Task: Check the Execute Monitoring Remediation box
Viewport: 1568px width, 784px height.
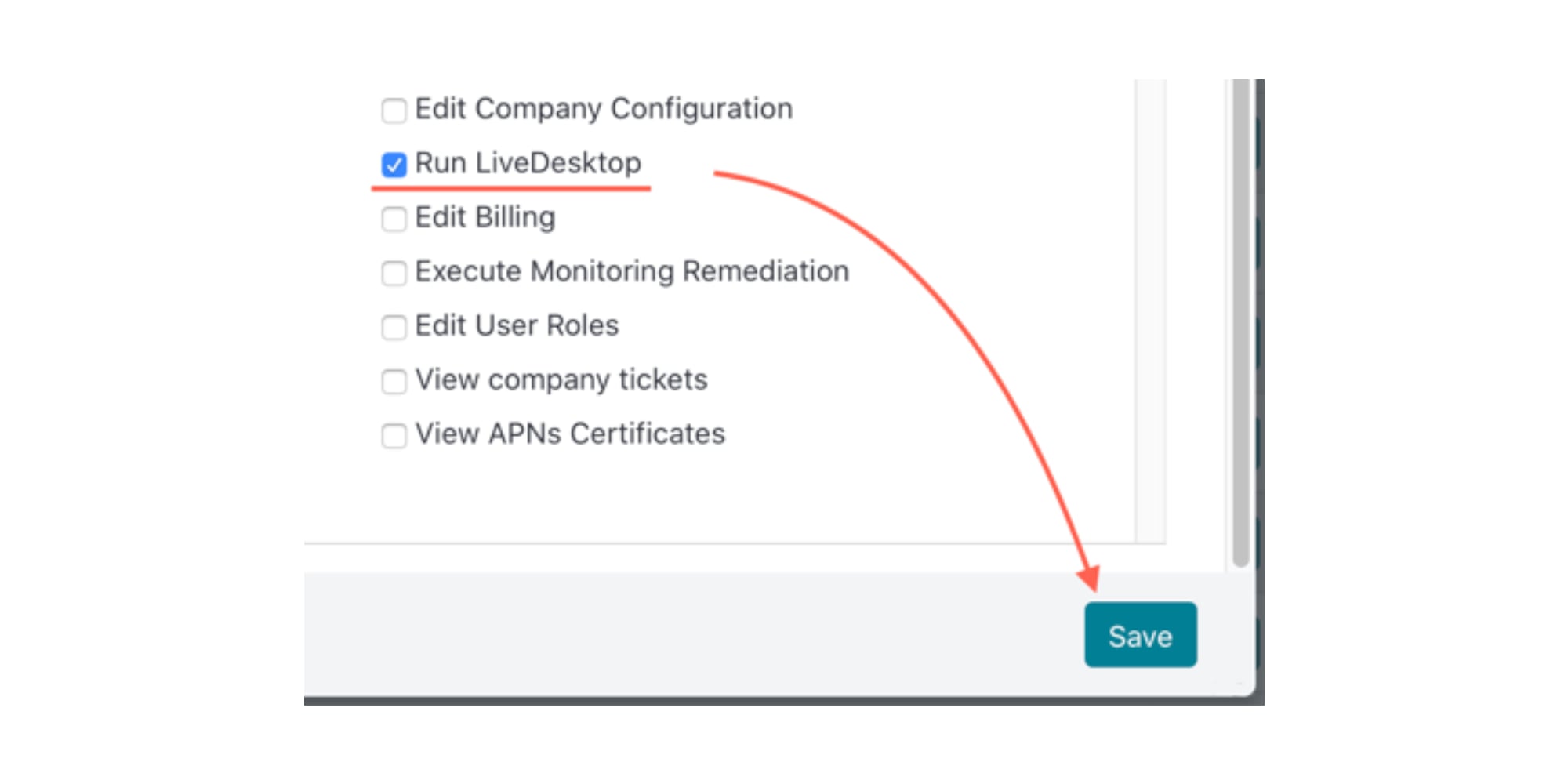Action: [394, 273]
